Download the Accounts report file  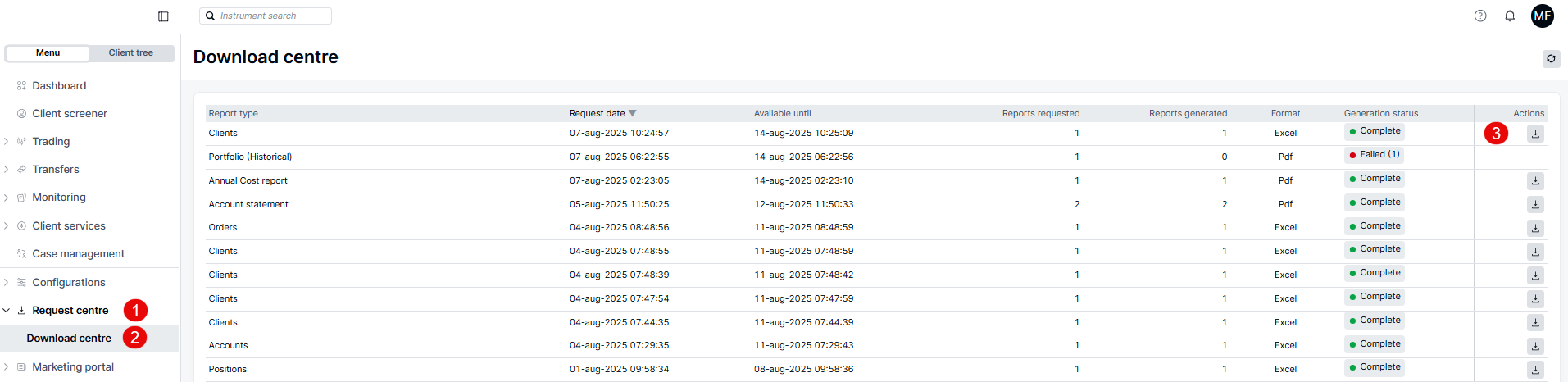tap(1535, 346)
